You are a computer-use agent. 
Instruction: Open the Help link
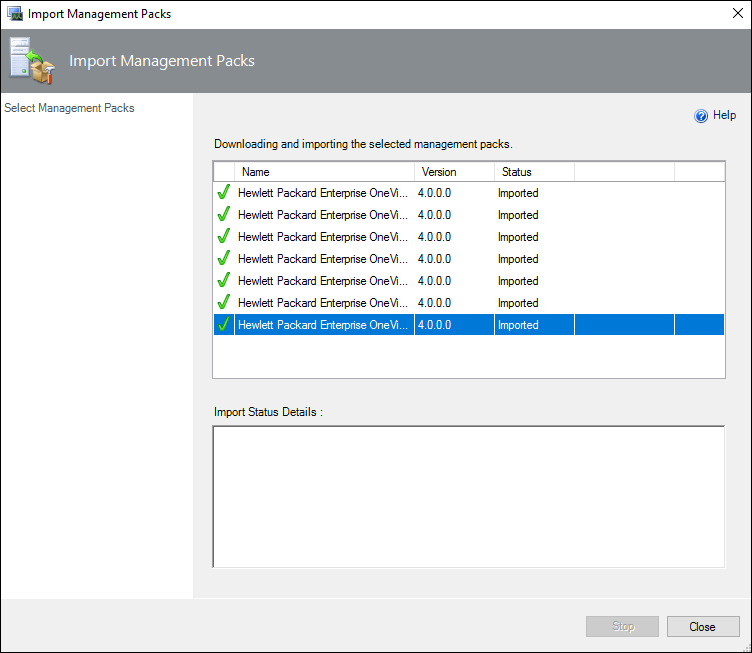click(x=724, y=115)
